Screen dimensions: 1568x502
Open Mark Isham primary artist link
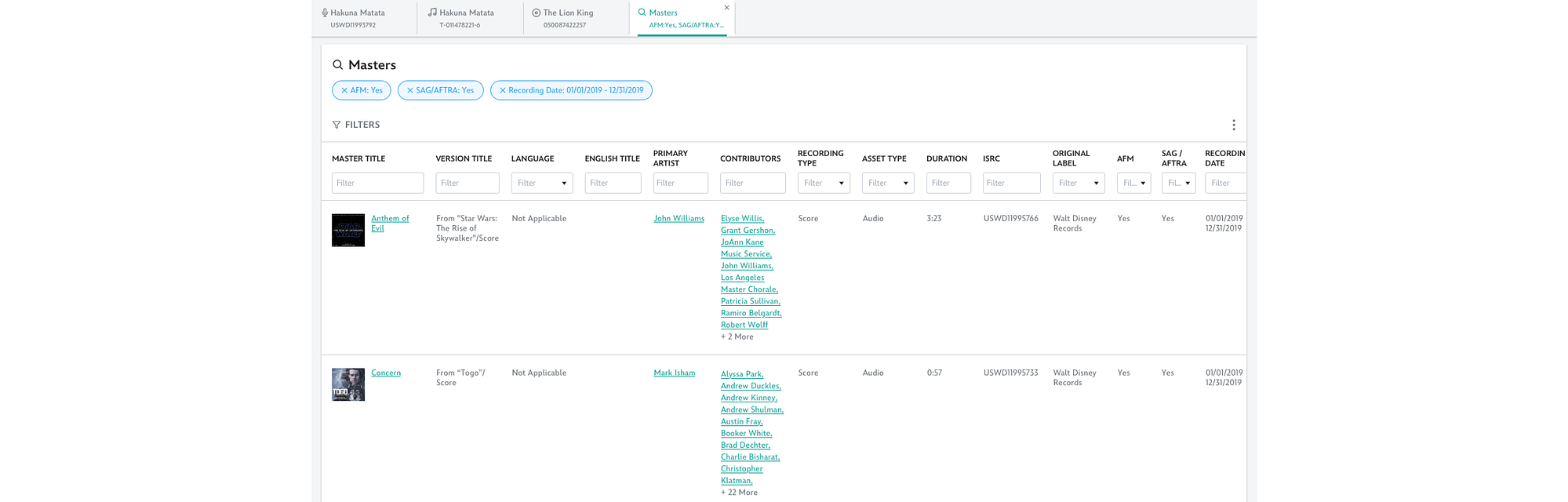point(675,373)
